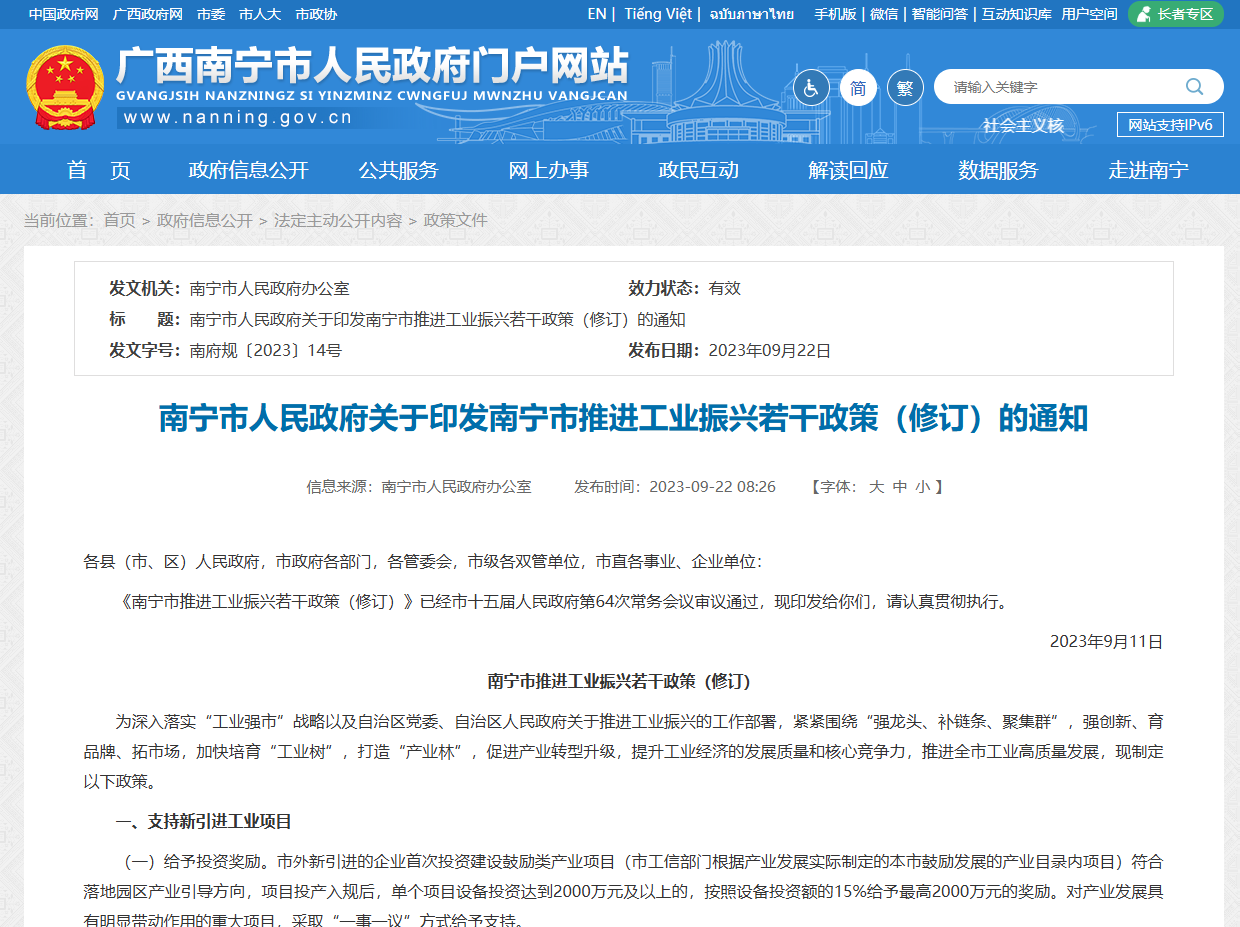Open 智能问答 from the top bar

tap(939, 14)
